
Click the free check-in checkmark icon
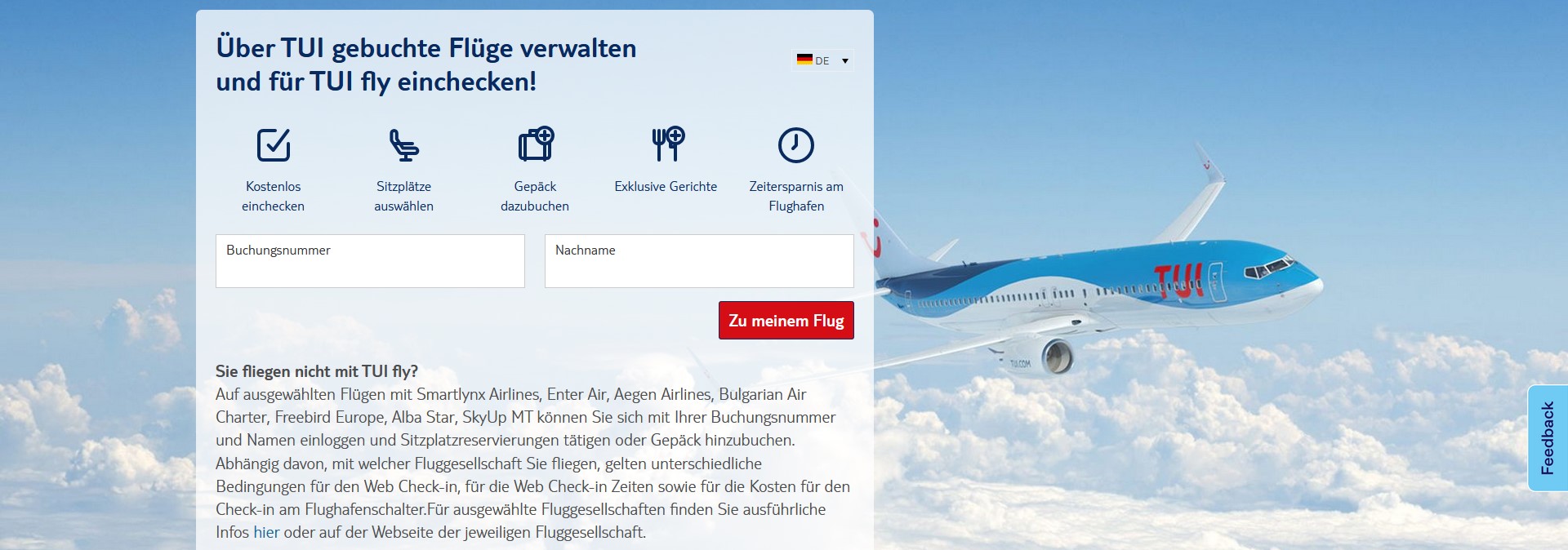pos(274,144)
